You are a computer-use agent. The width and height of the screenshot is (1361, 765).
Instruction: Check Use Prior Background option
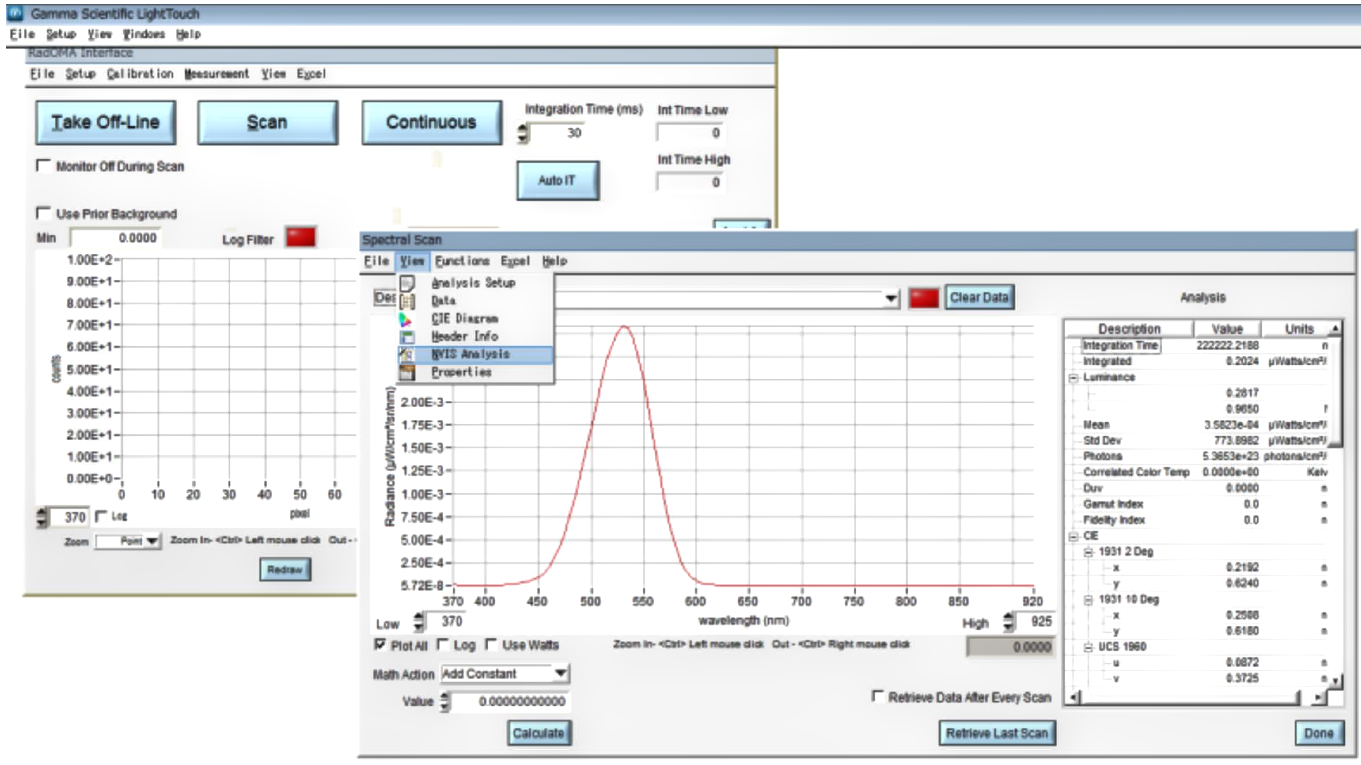click(43, 213)
